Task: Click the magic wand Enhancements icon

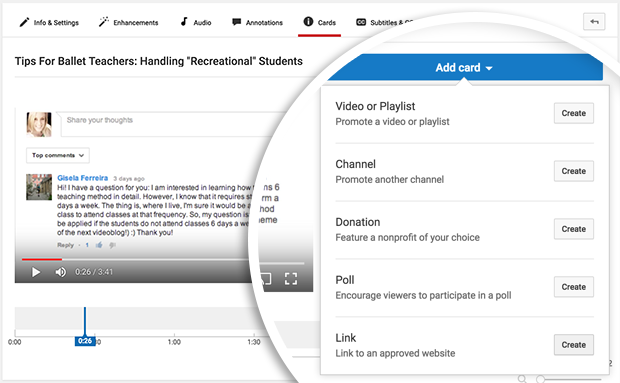Action: pos(104,22)
